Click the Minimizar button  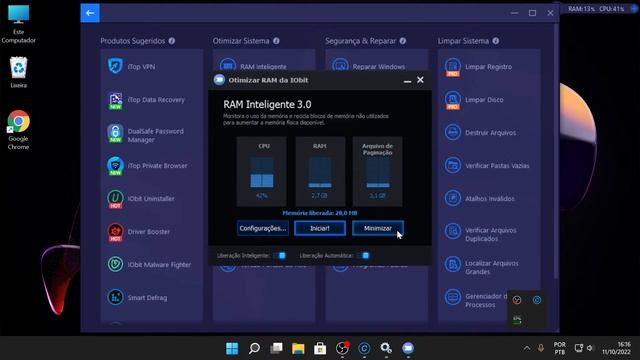(x=378, y=228)
